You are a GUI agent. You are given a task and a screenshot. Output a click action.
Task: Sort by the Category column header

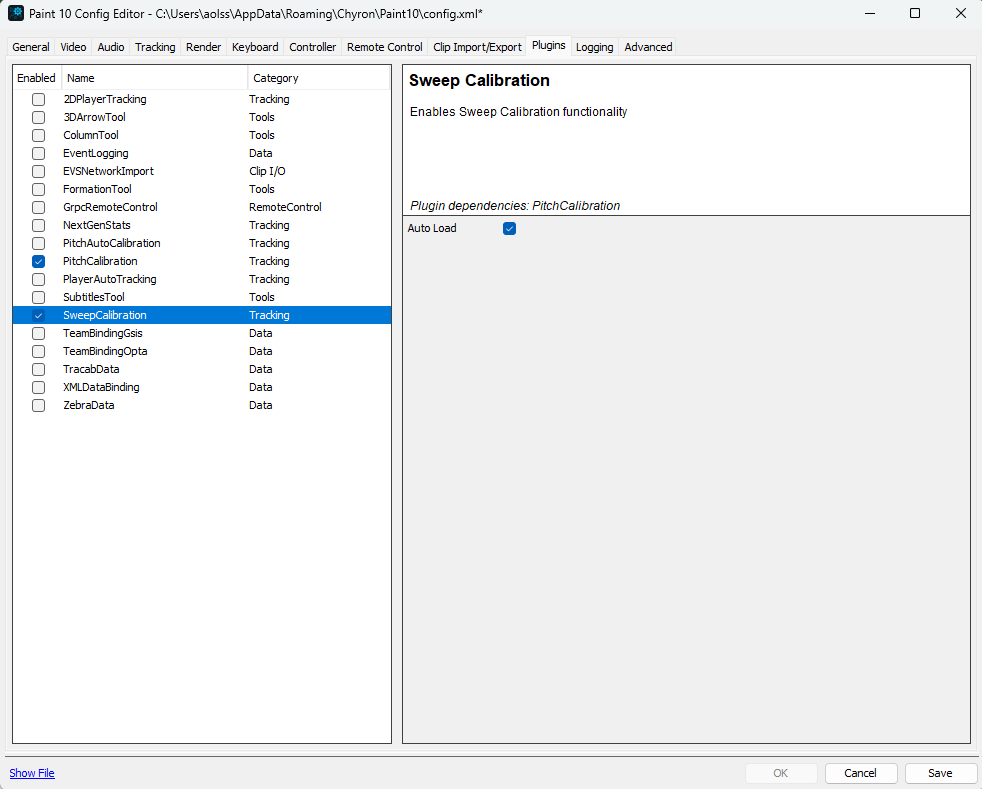click(319, 78)
